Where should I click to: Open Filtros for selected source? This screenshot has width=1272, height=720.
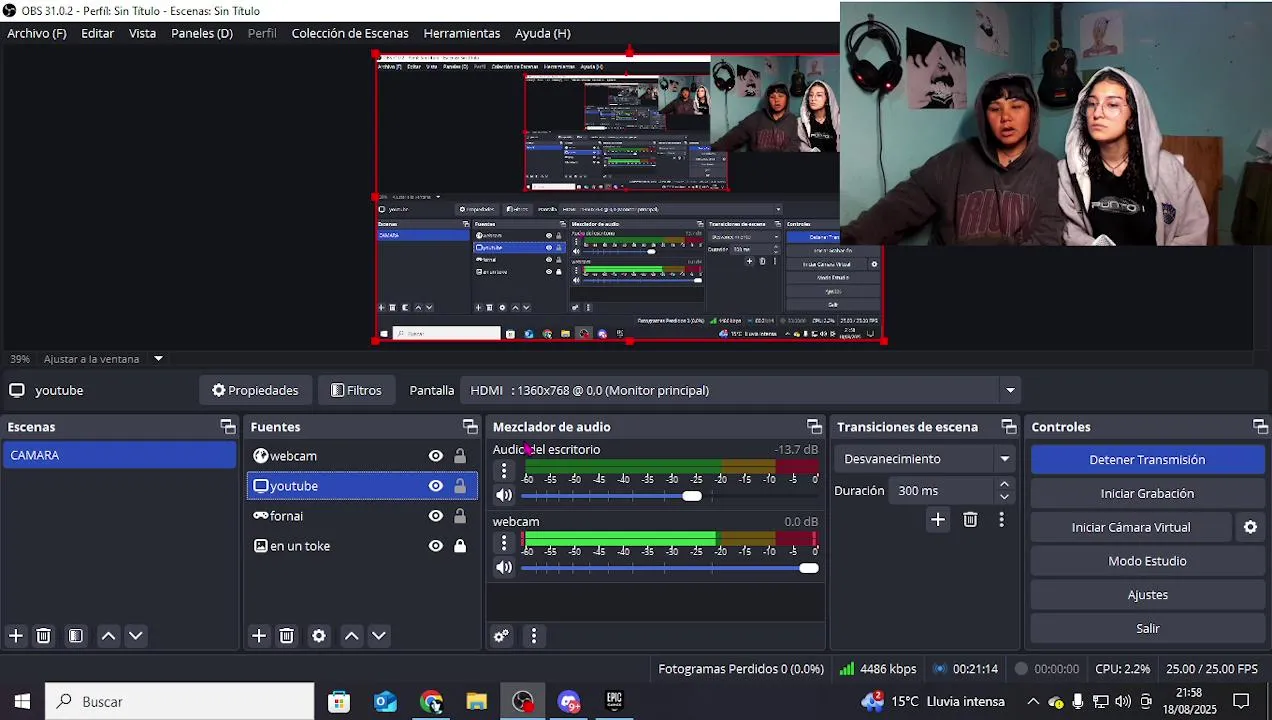(x=356, y=391)
